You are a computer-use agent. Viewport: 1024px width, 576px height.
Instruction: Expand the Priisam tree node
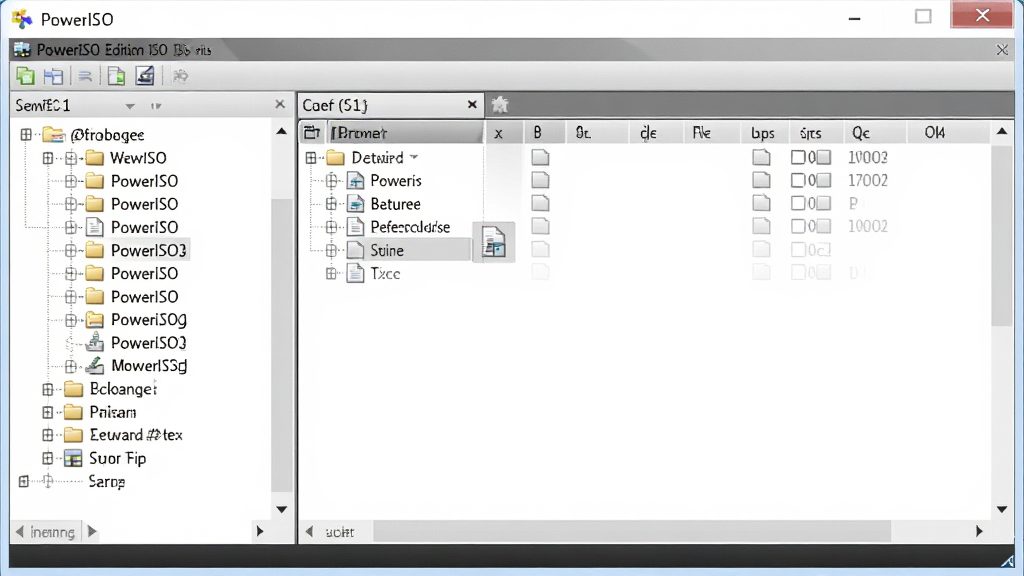pyautogui.click(x=48, y=412)
